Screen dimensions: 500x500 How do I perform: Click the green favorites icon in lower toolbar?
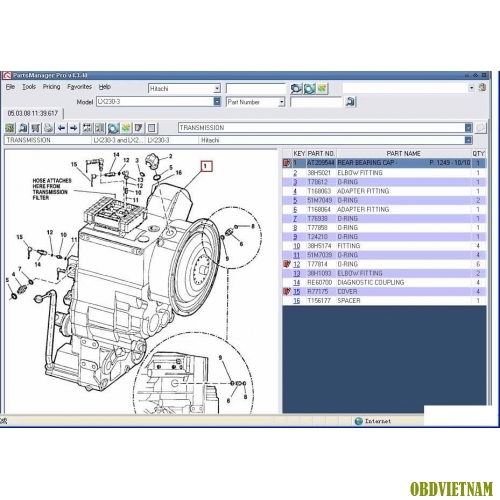pyautogui.click(x=126, y=128)
